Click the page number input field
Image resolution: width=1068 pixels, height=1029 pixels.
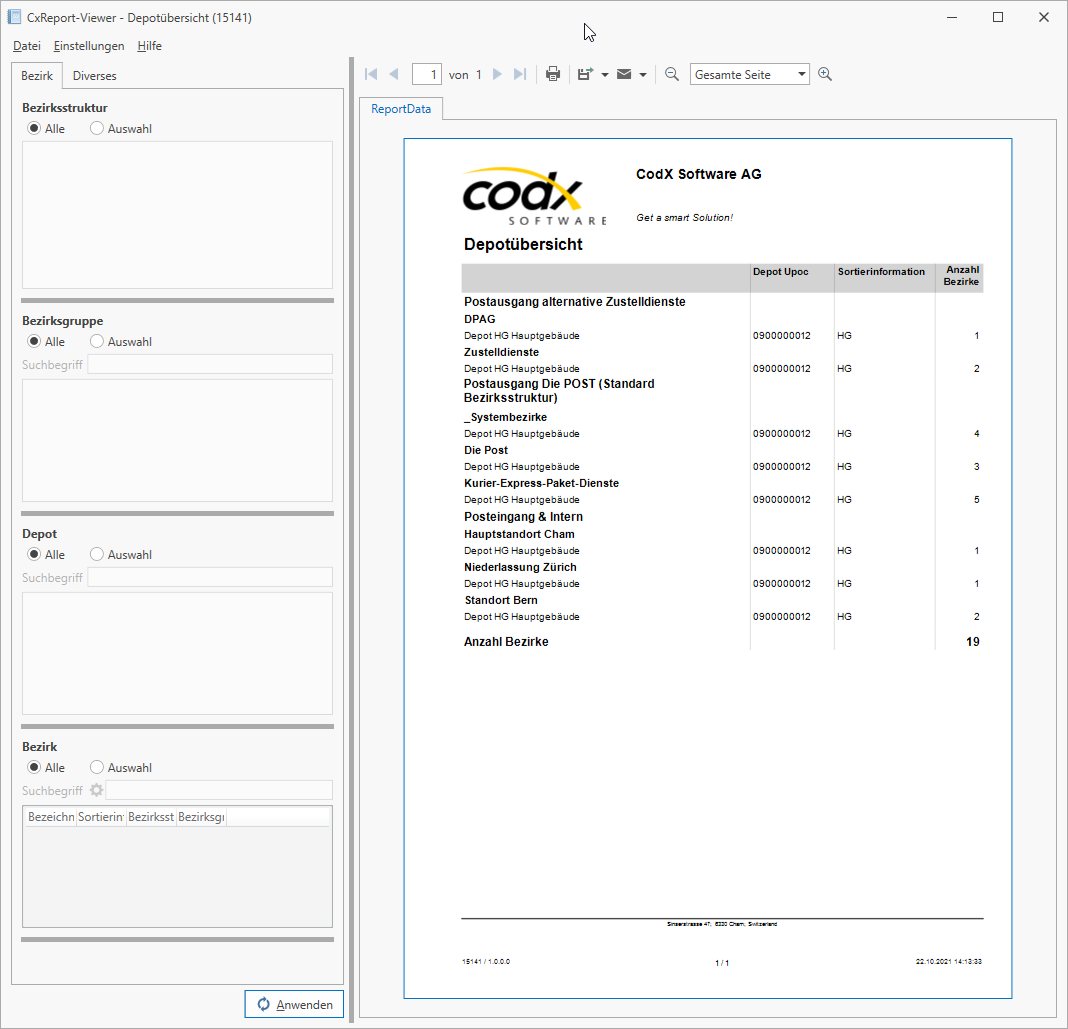point(427,75)
